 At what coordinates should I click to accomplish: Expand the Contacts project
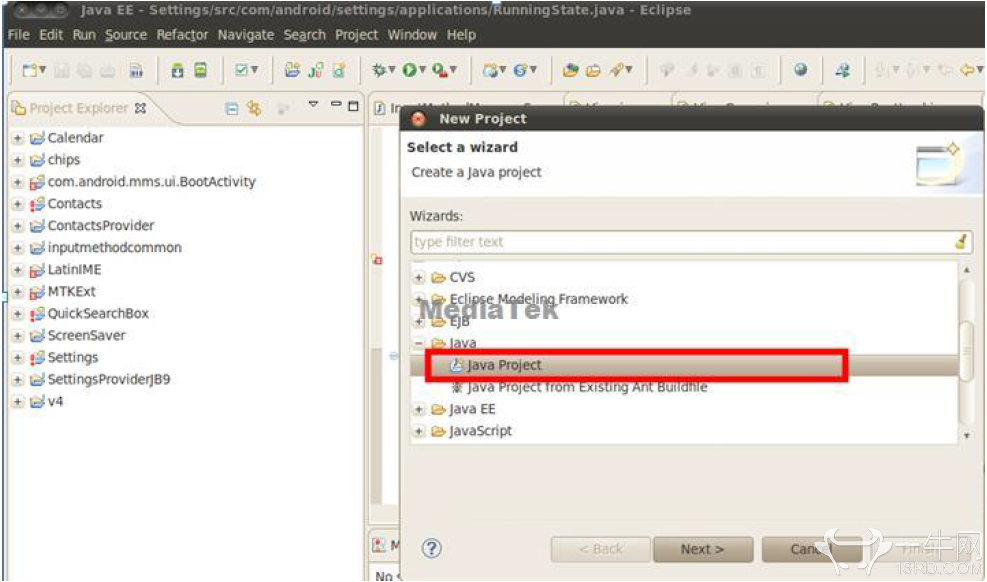click(18, 204)
